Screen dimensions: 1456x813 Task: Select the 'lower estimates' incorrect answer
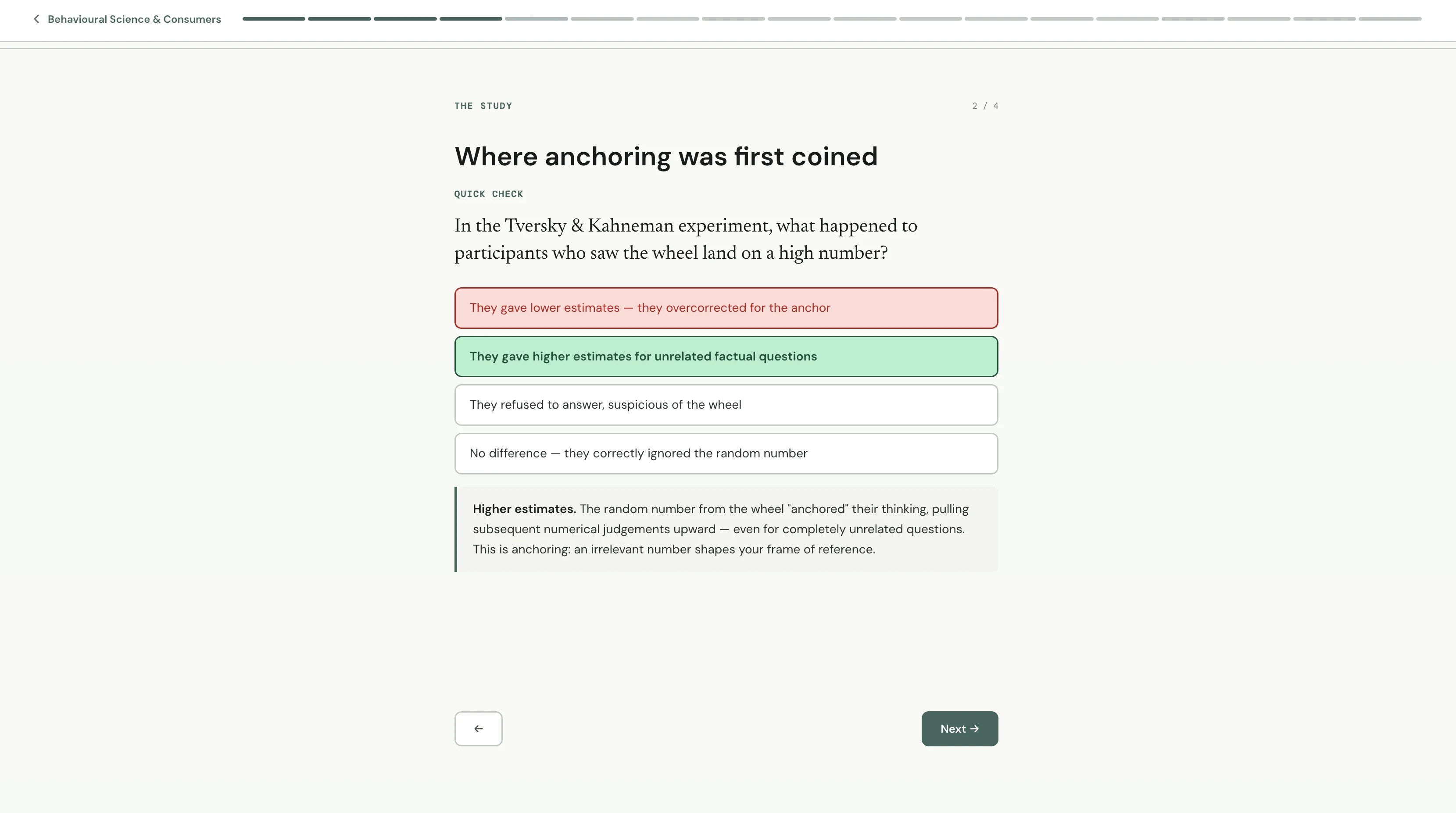point(726,308)
